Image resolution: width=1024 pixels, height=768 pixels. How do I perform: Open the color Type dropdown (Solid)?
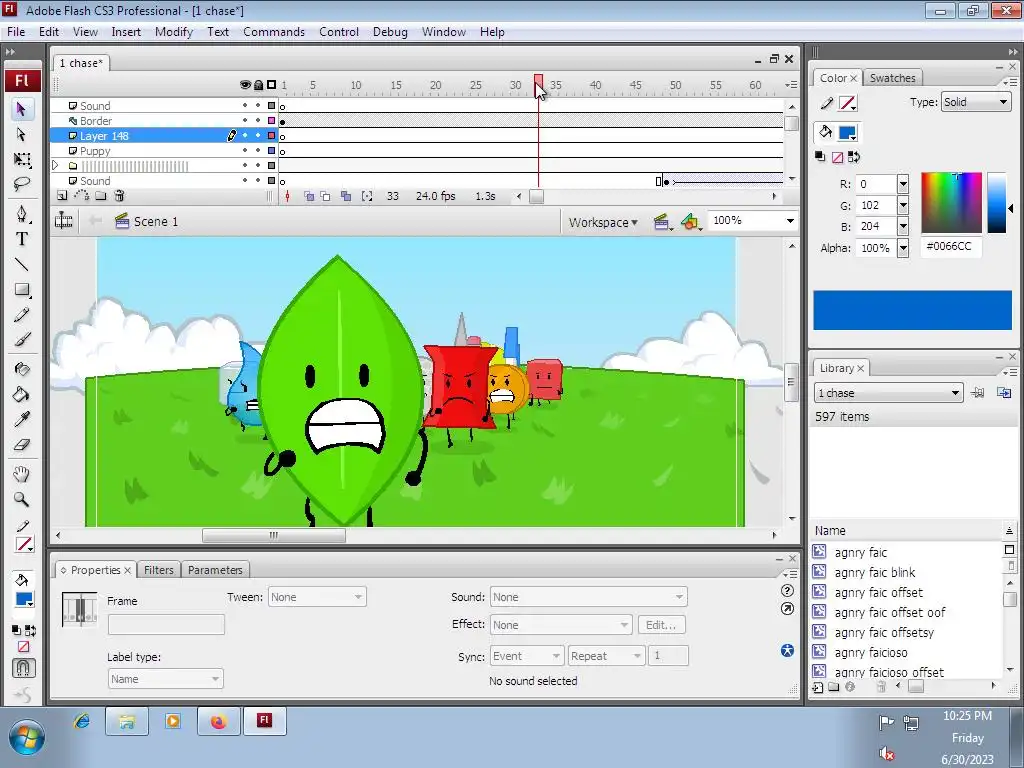pyautogui.click(x=976, y=102)
